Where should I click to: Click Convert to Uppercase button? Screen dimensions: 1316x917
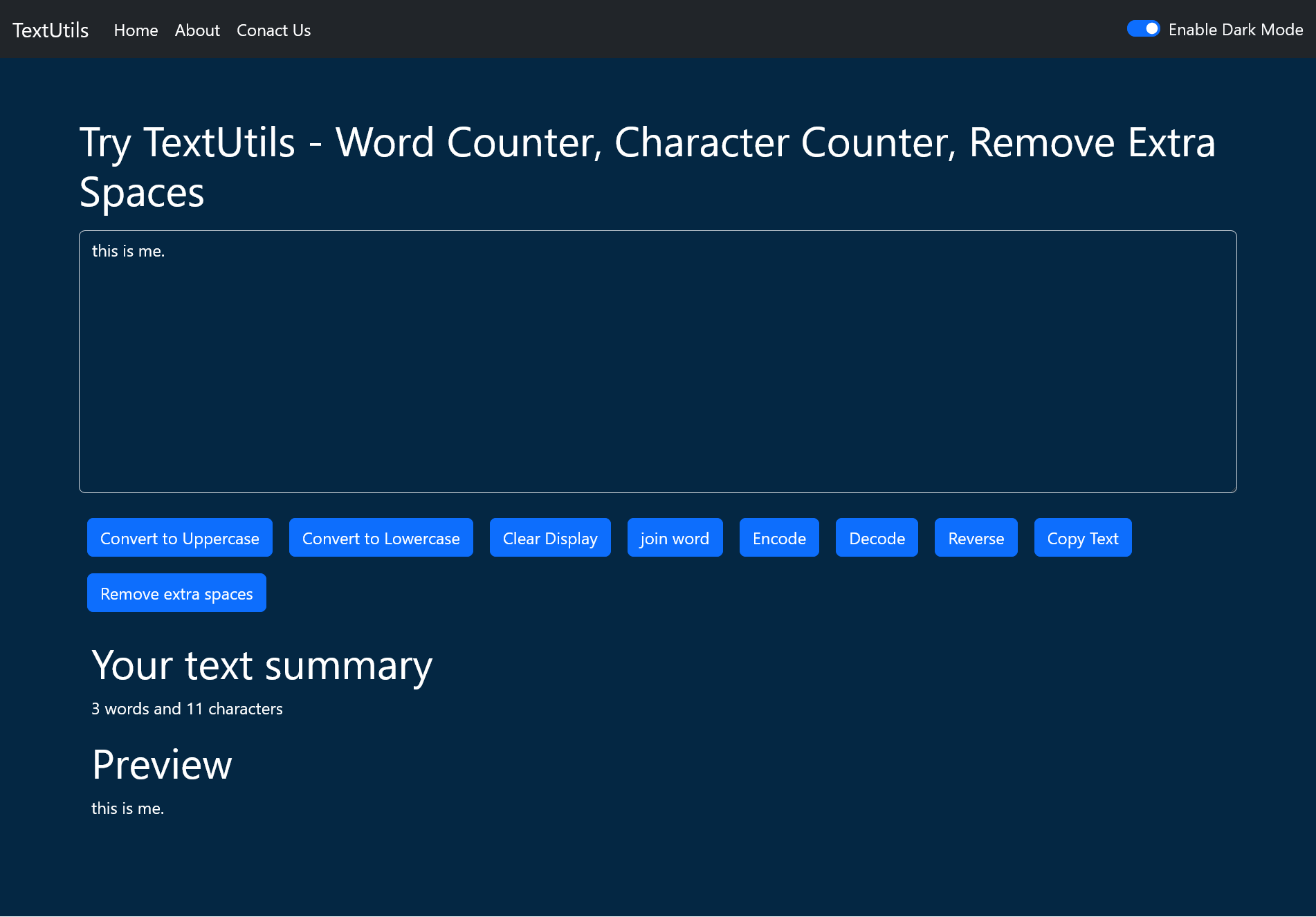[180, 537]
